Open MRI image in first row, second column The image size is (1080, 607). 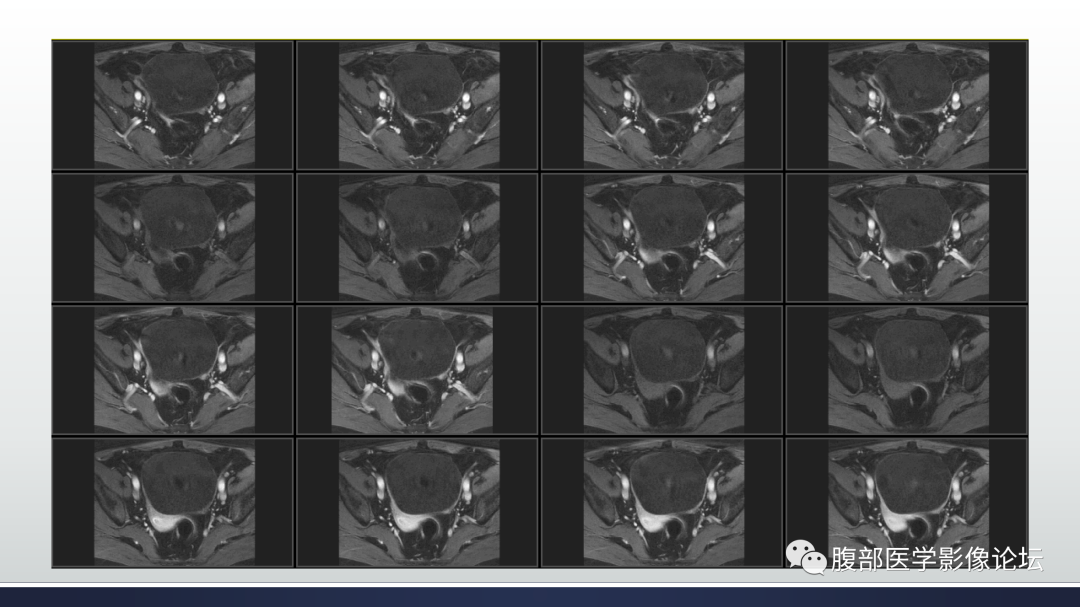[x=417, y=105]
